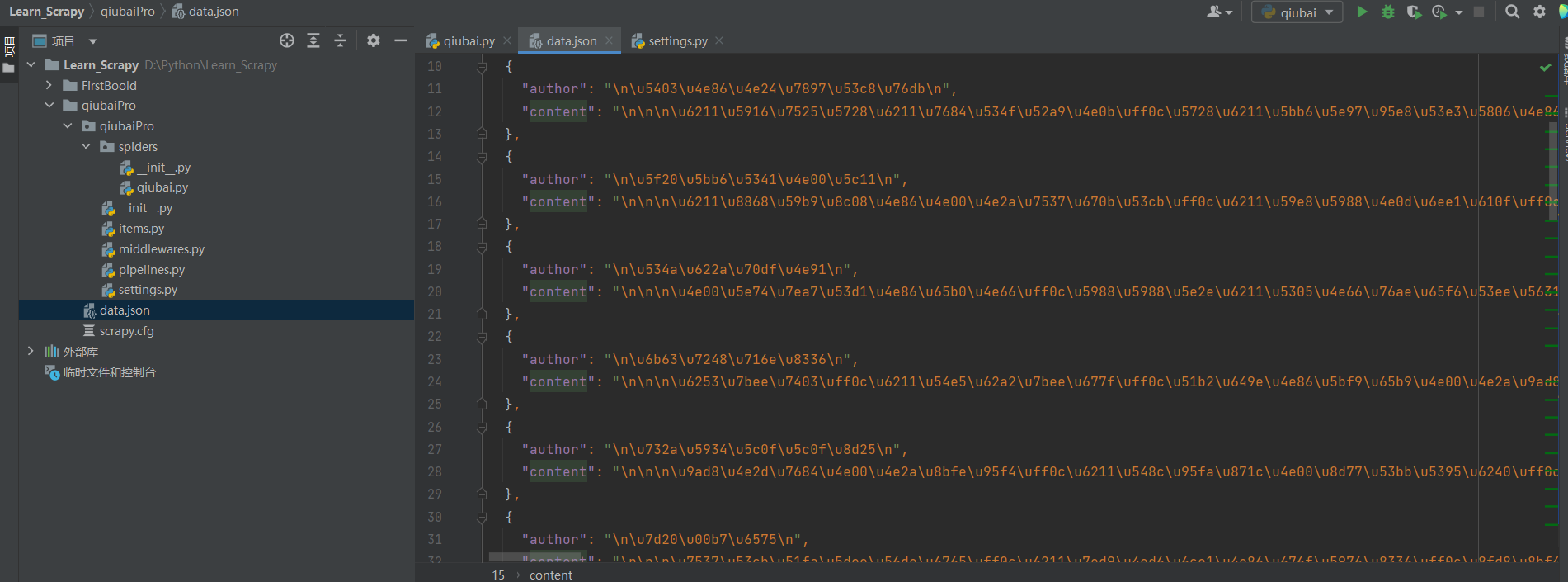The image size is (1568, 582).
Task: Close the settings.py tab
Action: (x=719, y=40)
